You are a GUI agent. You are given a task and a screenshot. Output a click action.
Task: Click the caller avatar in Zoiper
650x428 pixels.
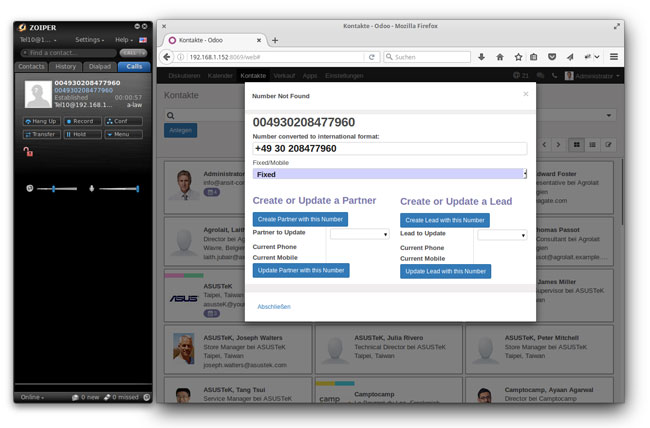coord(38,94)
